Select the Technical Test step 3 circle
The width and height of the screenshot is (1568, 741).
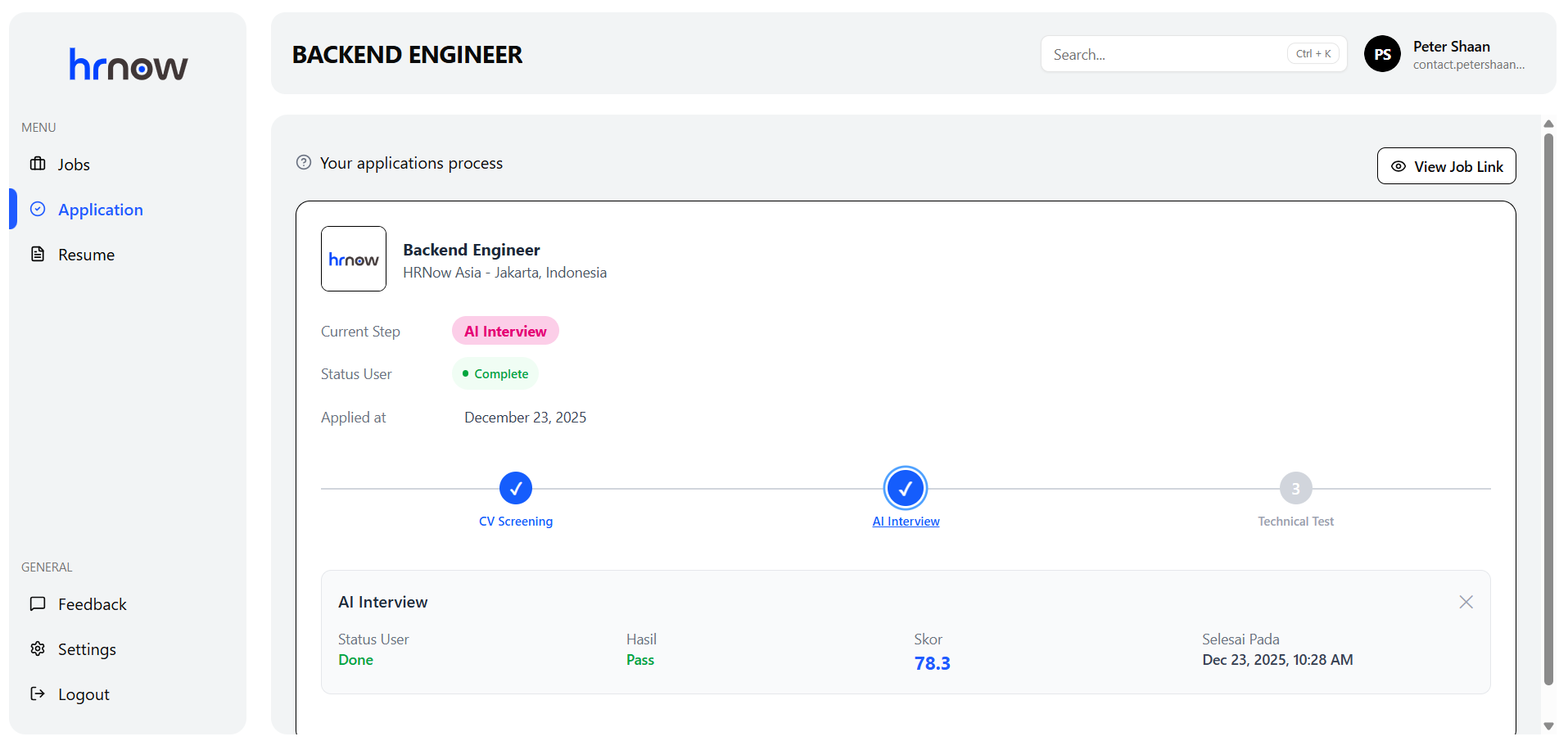point(1295,489)
